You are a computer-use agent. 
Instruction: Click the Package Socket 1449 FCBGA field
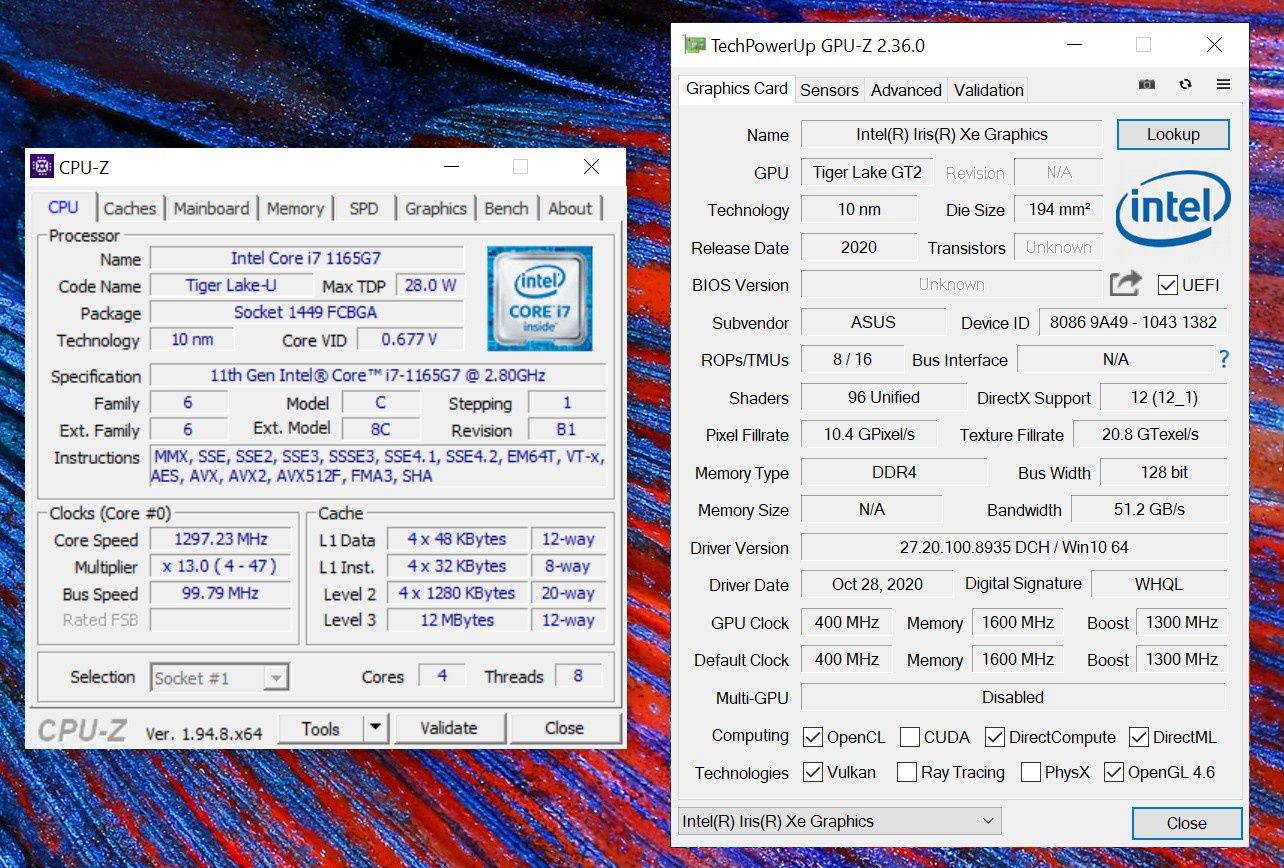click(306, 312)
